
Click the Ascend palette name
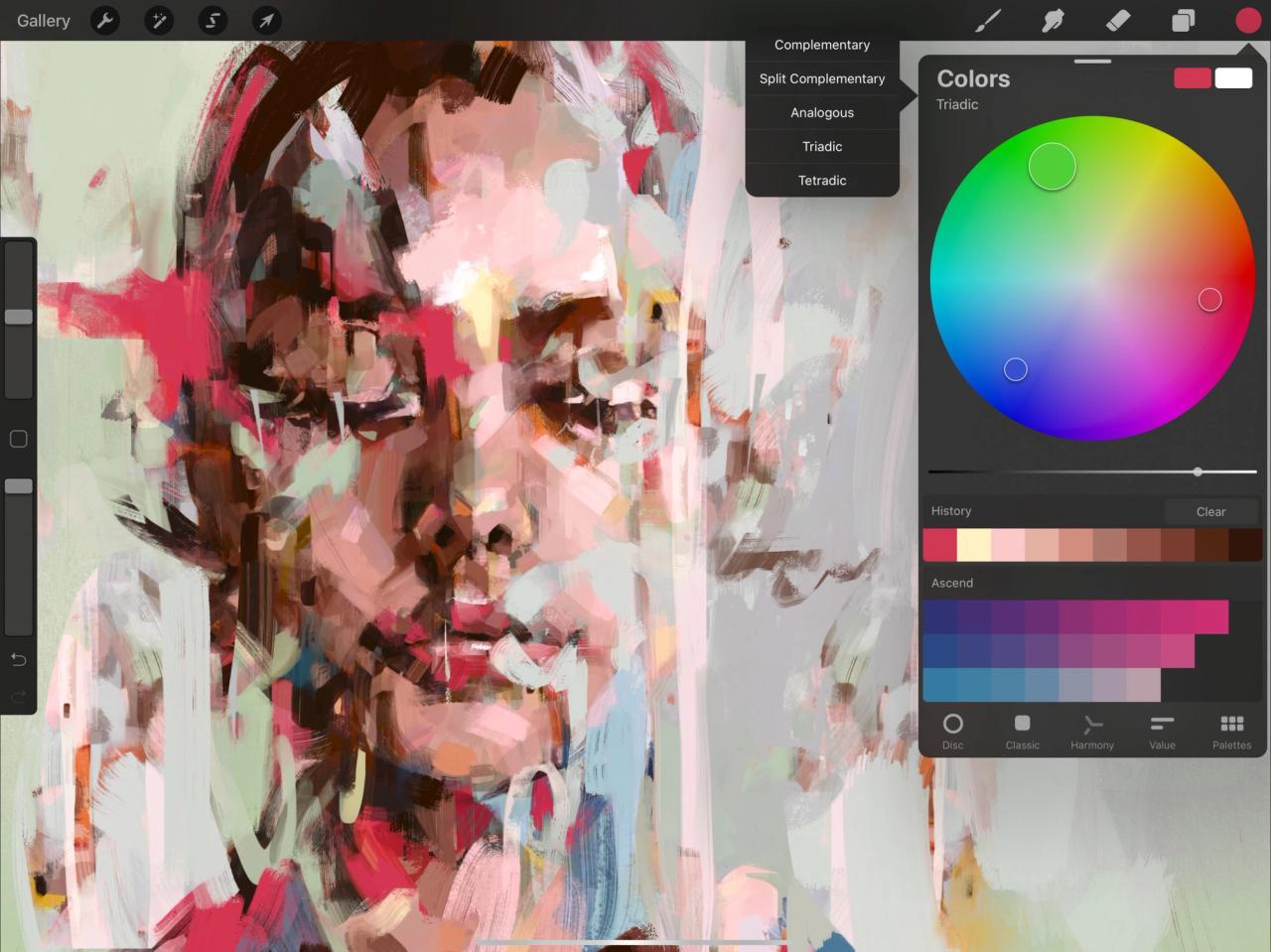[952, 583]
